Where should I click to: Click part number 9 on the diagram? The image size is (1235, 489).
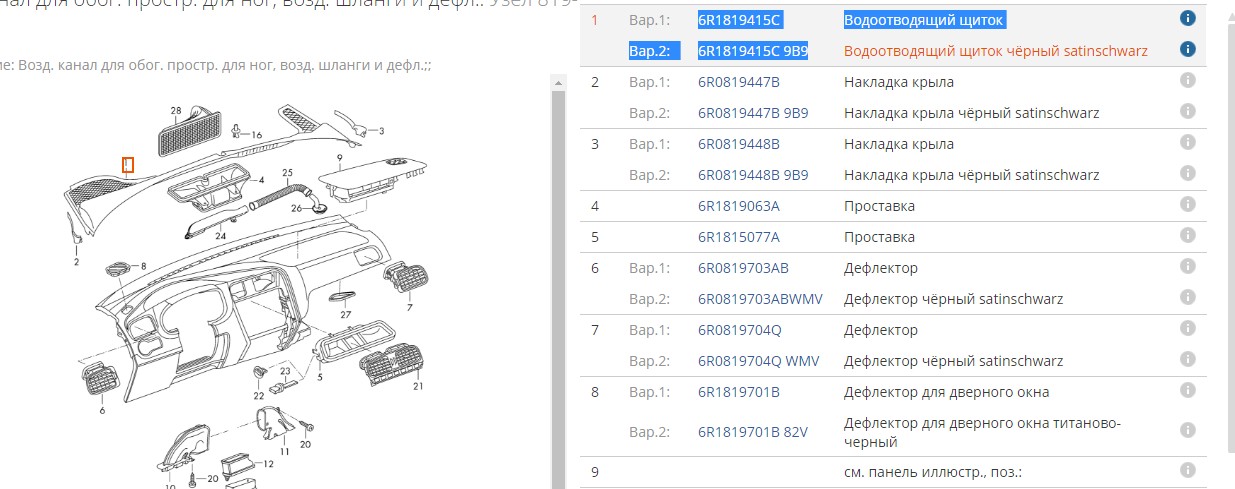[339, 158]
